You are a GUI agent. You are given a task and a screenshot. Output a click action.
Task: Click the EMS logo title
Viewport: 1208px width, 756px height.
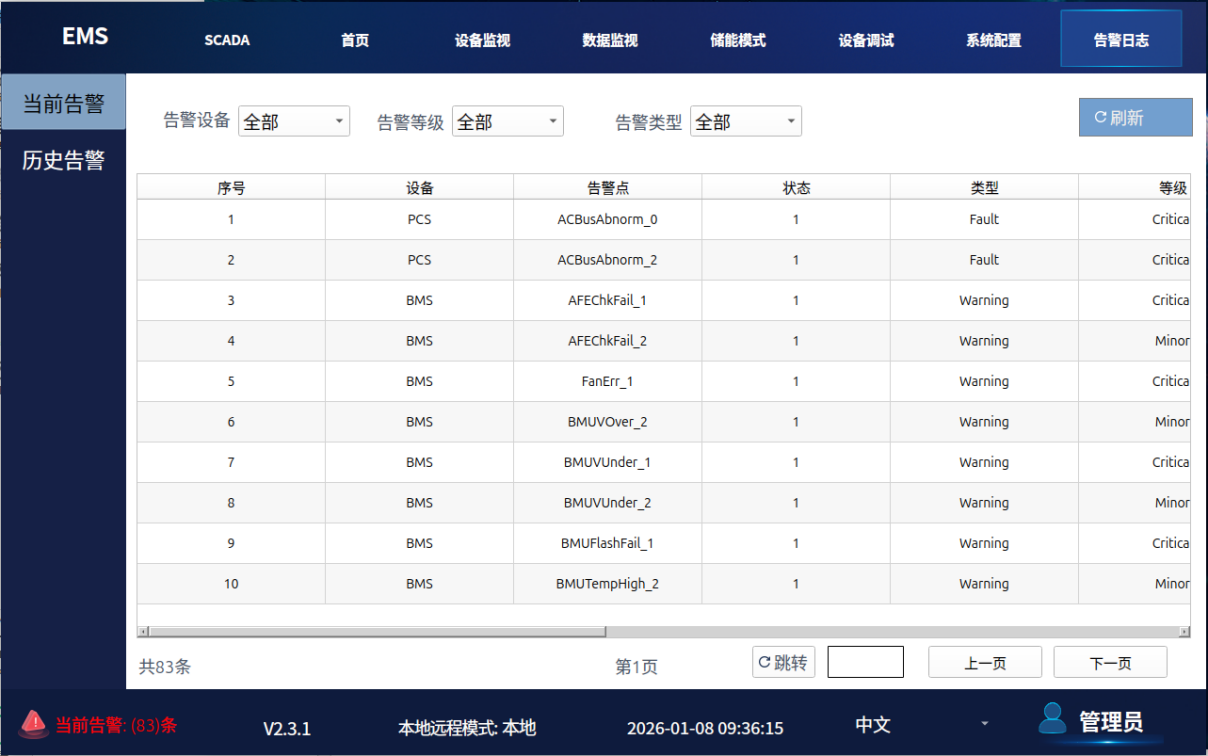[x=85, y=36]
